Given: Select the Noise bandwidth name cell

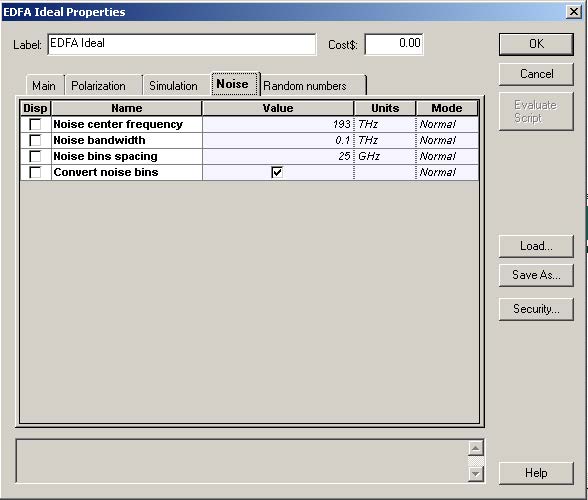Looking at the screenshot, I should tap(127, 140).
